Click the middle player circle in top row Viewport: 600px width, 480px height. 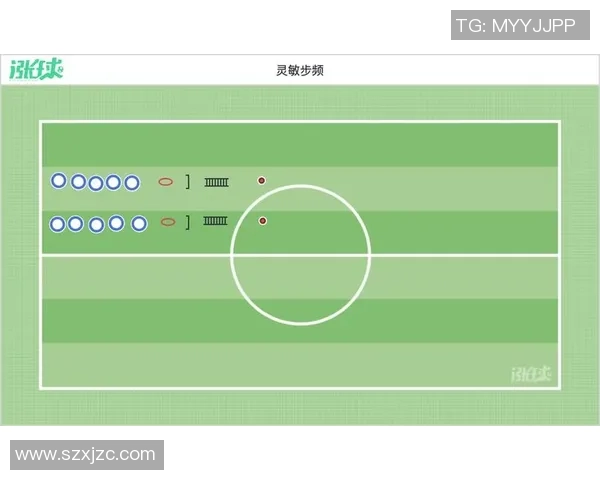[x=96, y=183]
